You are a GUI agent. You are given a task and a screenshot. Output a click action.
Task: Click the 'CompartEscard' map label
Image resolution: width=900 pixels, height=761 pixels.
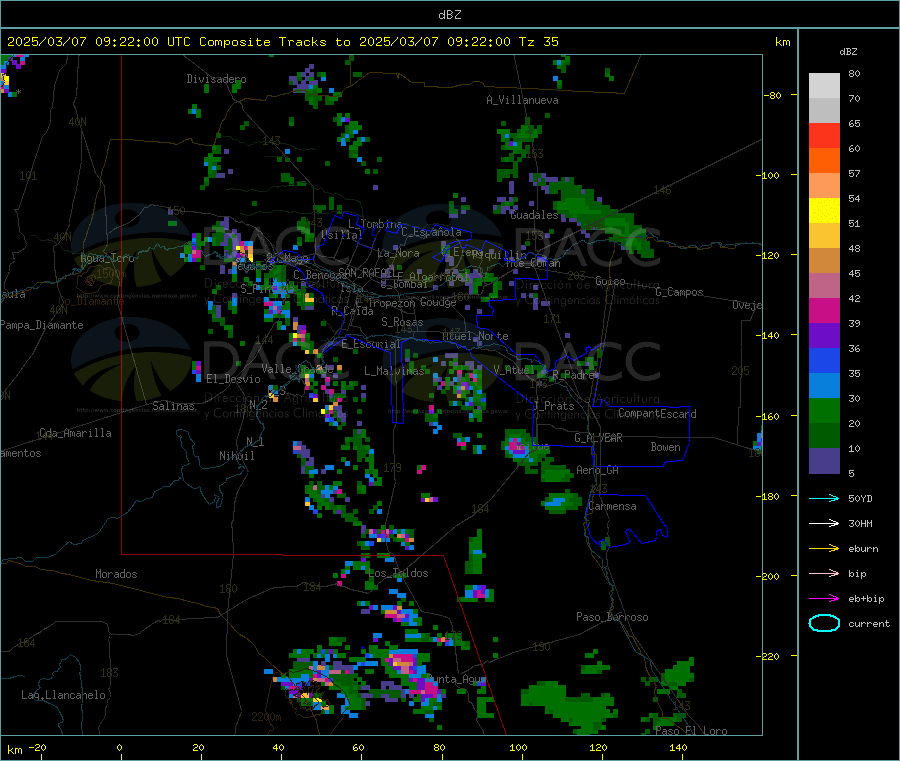tap(657, 414)
